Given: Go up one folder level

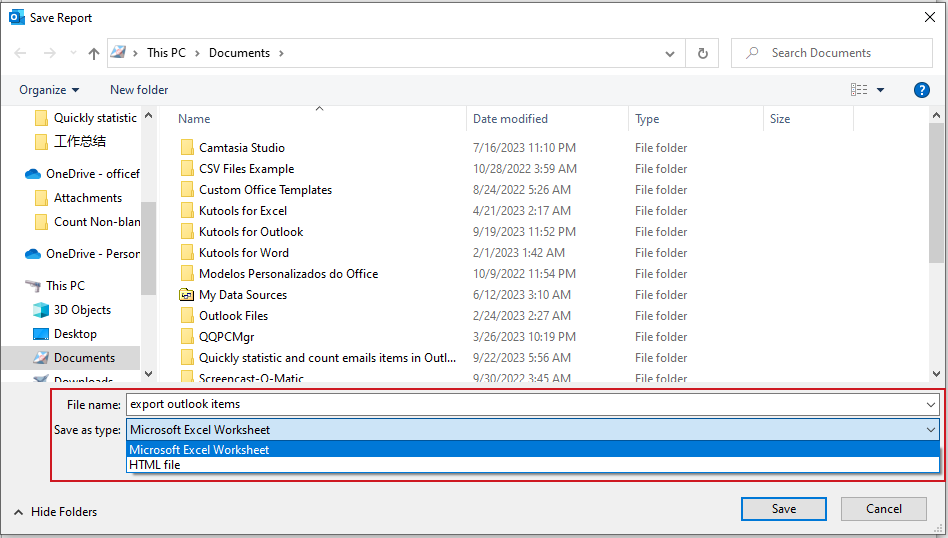Looking at the screenshot, I should 94,53.
